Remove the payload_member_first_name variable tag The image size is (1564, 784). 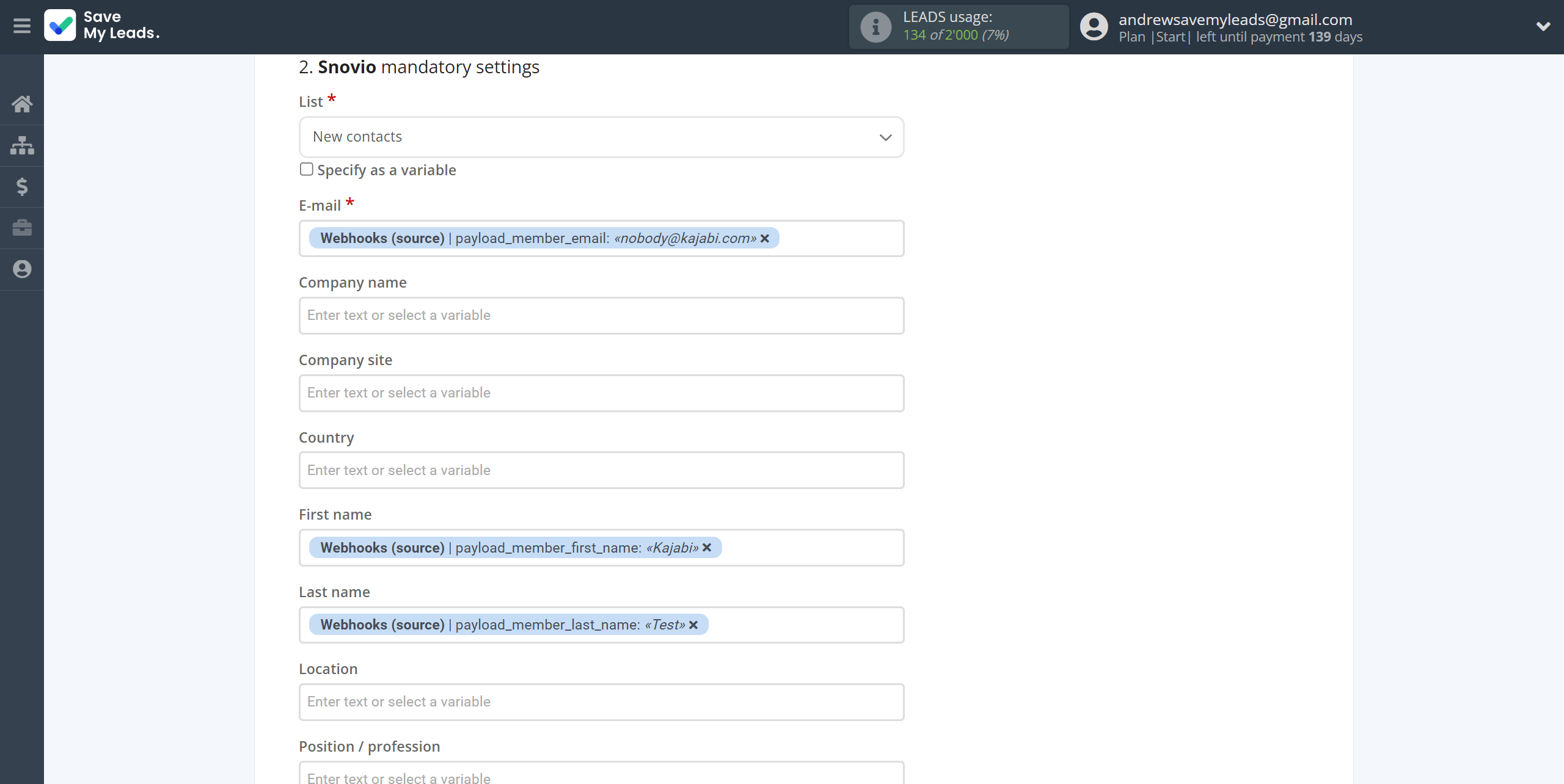point(707,548)
